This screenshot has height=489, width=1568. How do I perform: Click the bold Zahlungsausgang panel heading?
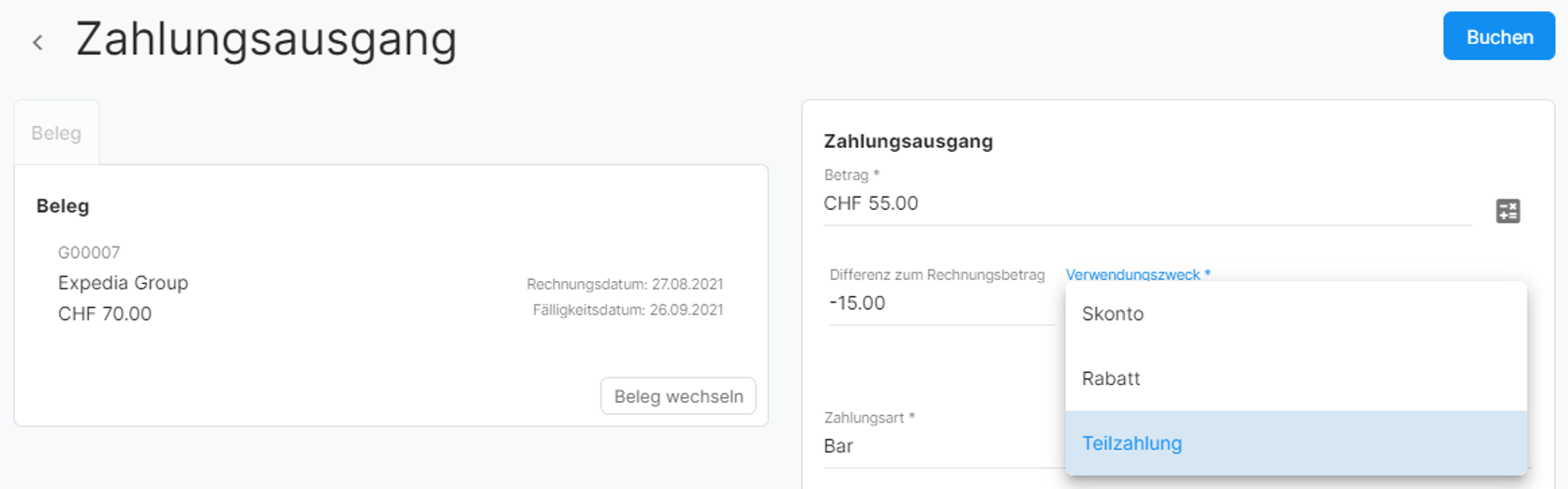pos(908,141)
